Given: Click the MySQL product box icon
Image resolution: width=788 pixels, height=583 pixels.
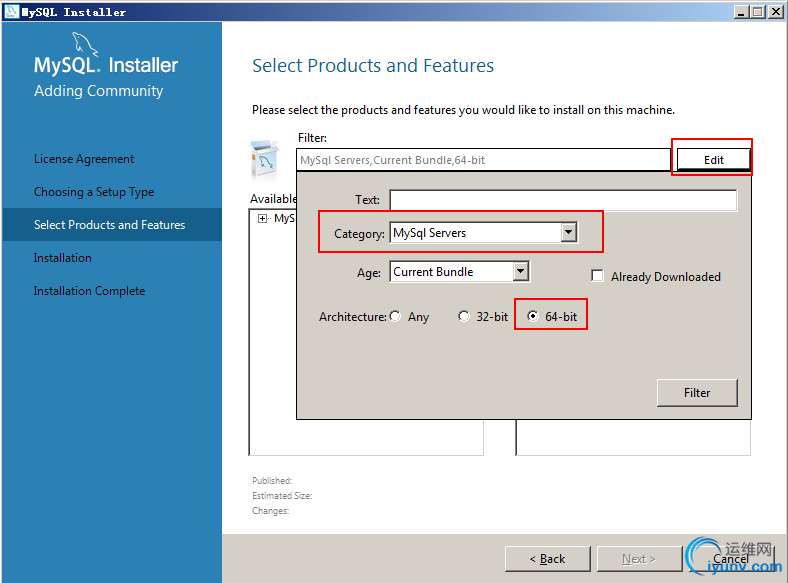Looking at the screenshot, I should 264,160.
